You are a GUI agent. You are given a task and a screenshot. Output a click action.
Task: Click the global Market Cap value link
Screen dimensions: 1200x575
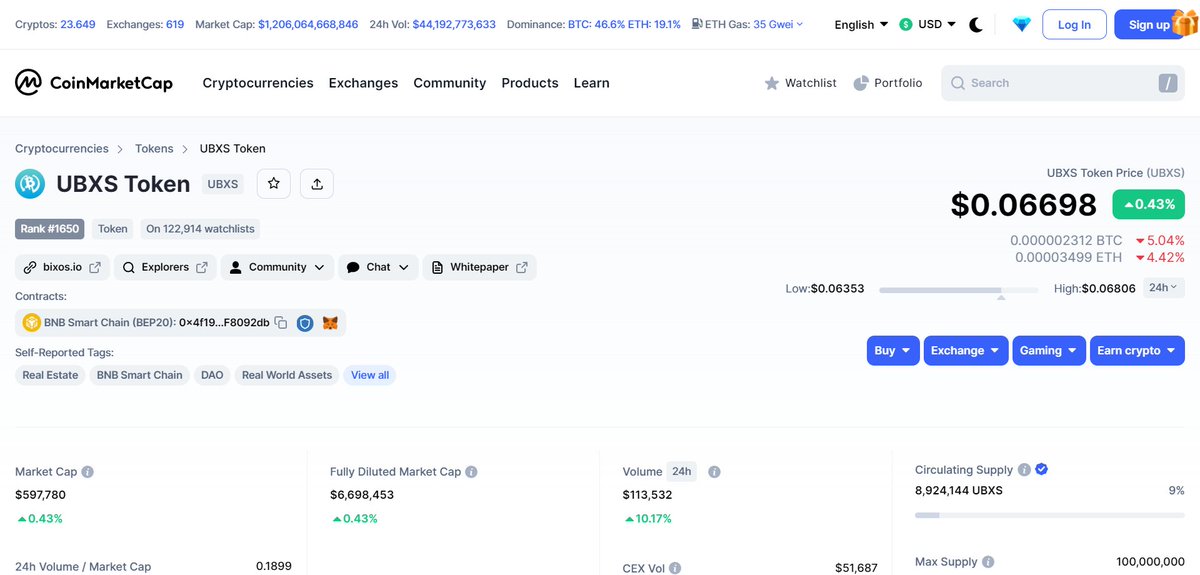308,24
